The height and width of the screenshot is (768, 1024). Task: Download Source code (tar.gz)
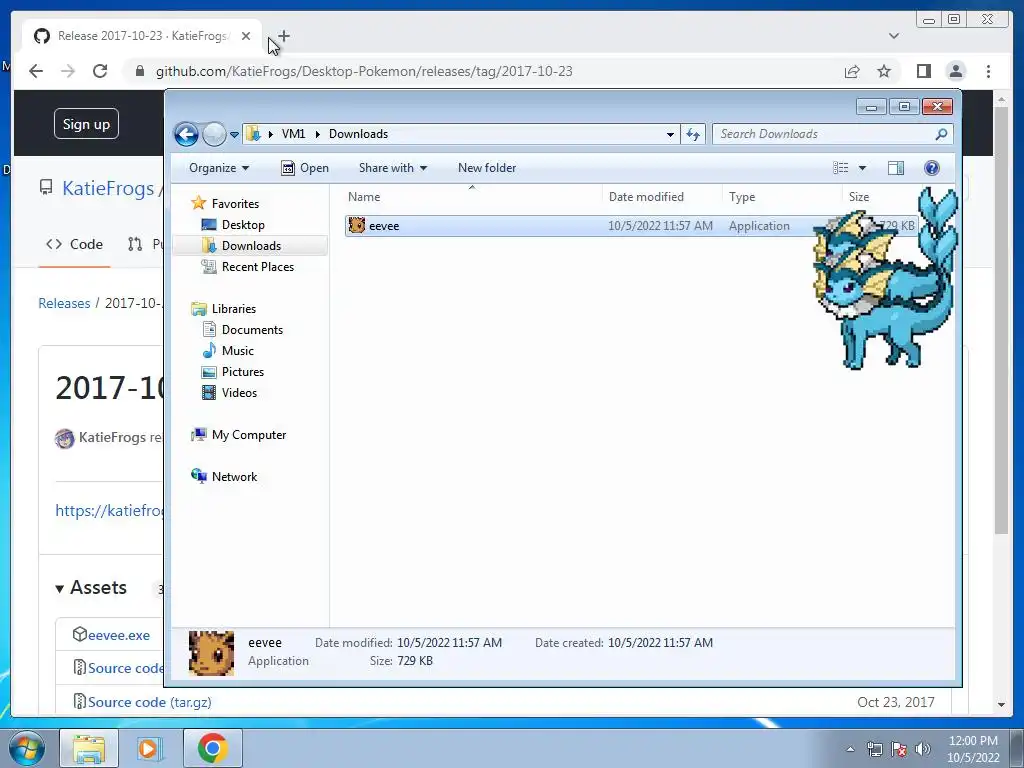150,702
